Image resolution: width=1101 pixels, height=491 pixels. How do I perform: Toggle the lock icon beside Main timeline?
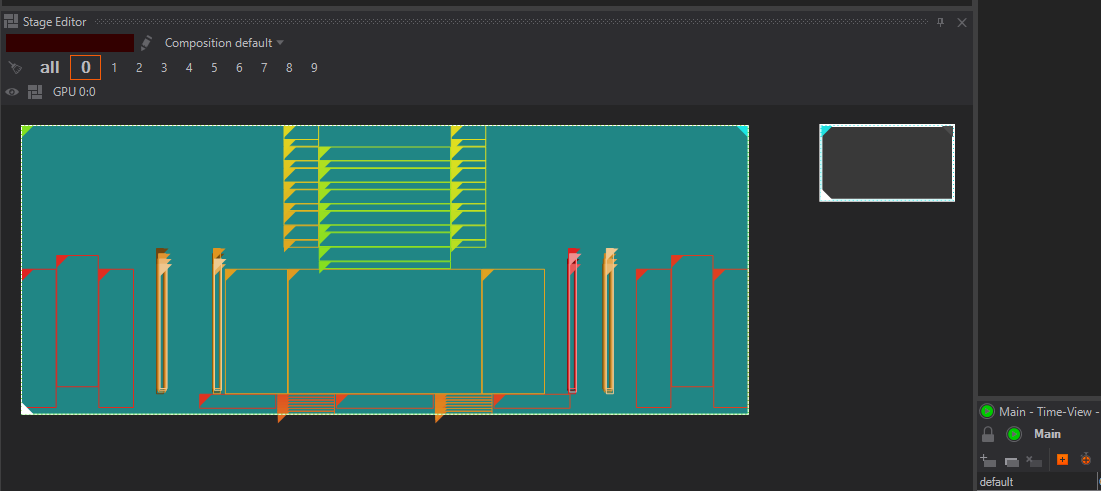(x=988, y=434)
